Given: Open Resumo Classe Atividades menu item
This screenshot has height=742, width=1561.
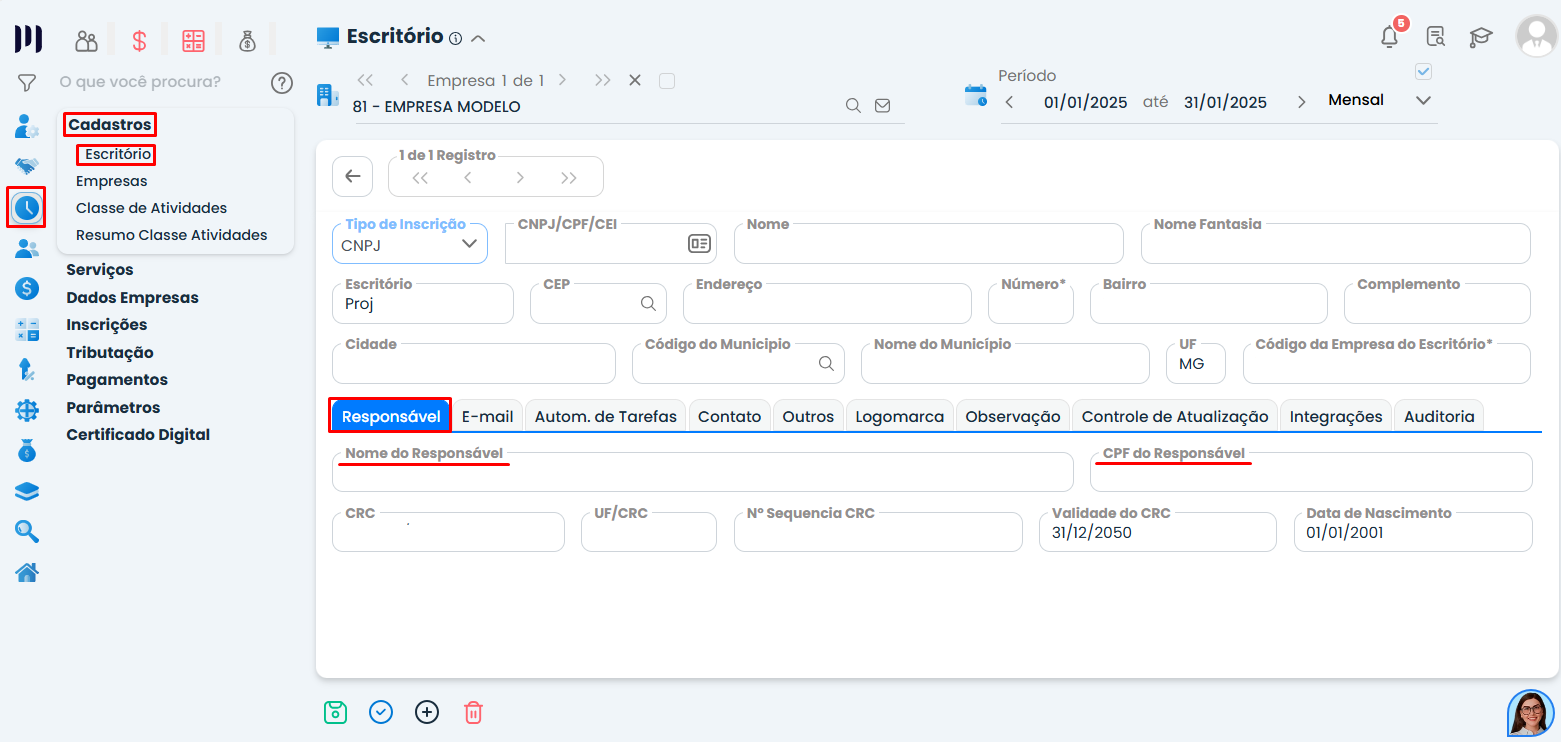Looking at the screenshot, I should point(172,235).
